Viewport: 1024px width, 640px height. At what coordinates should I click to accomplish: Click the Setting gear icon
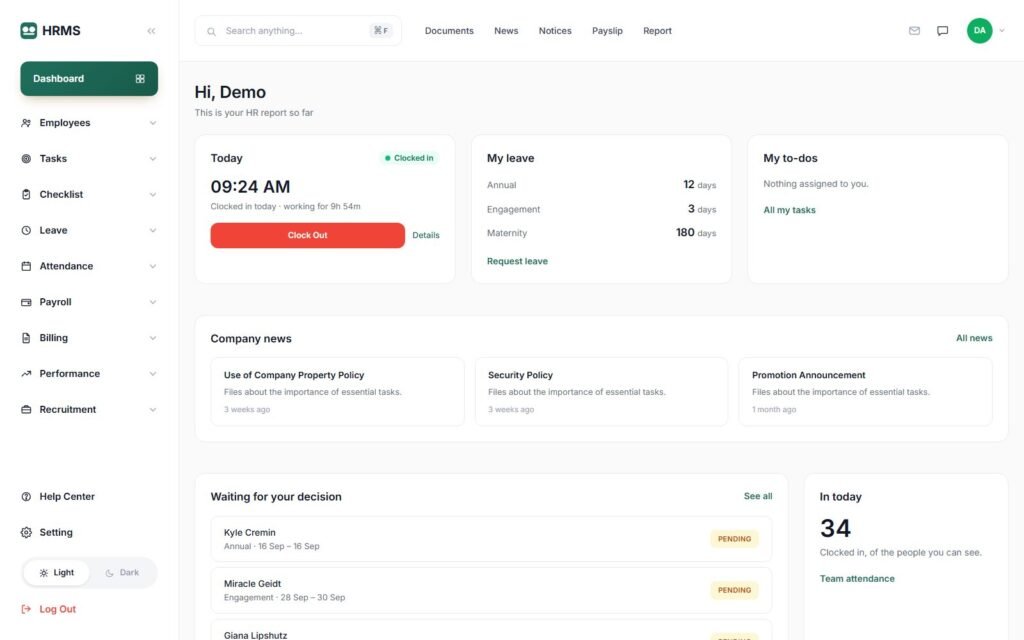(x=26, y=533)
